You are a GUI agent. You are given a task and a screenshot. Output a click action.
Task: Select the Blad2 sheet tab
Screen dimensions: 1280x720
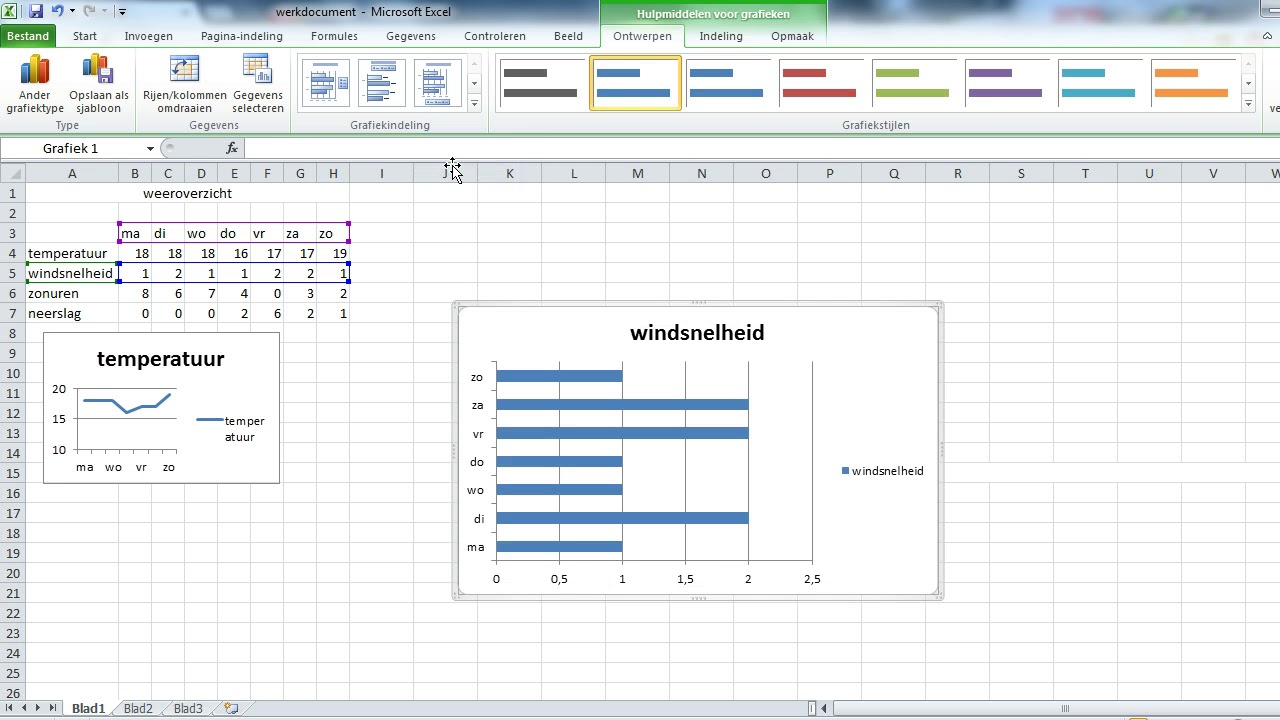pos(138,708)
